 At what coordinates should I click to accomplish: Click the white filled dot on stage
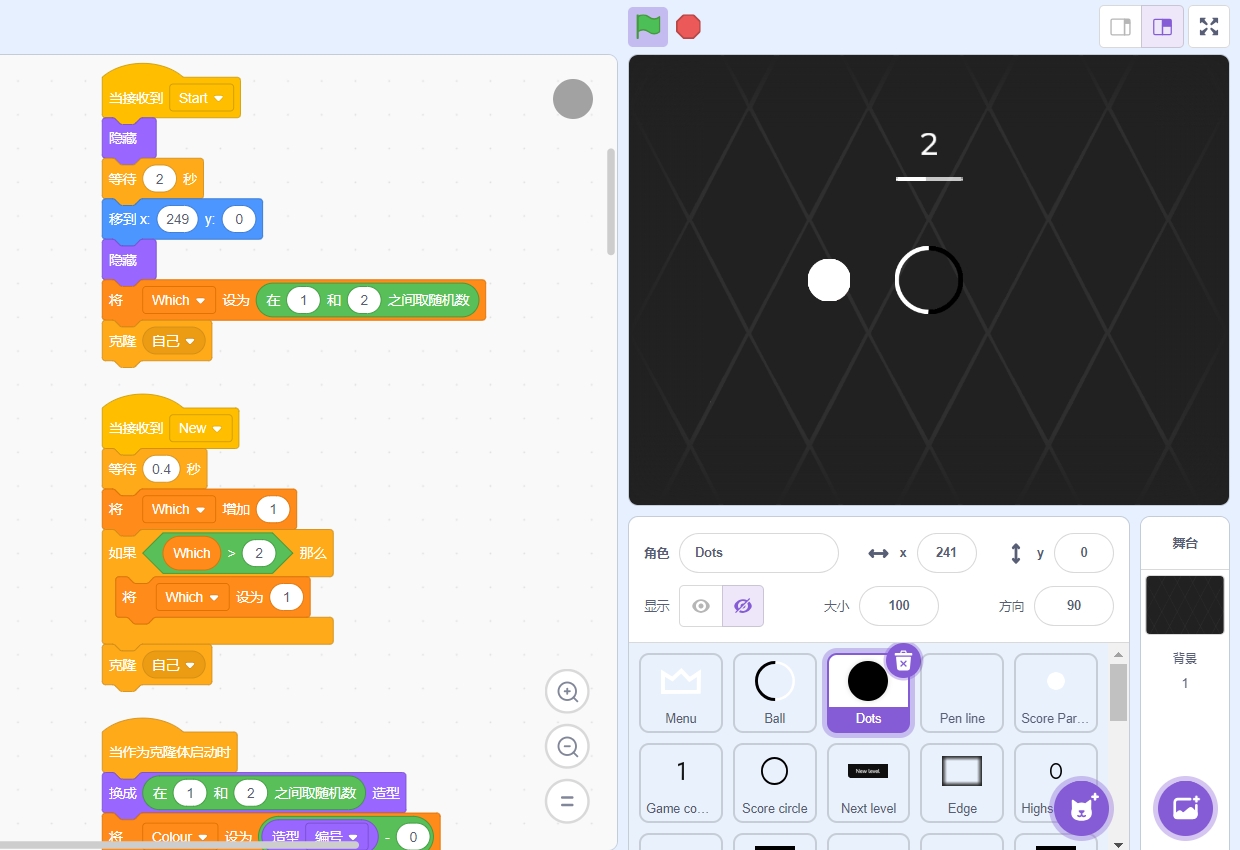[x=828, y=280]
